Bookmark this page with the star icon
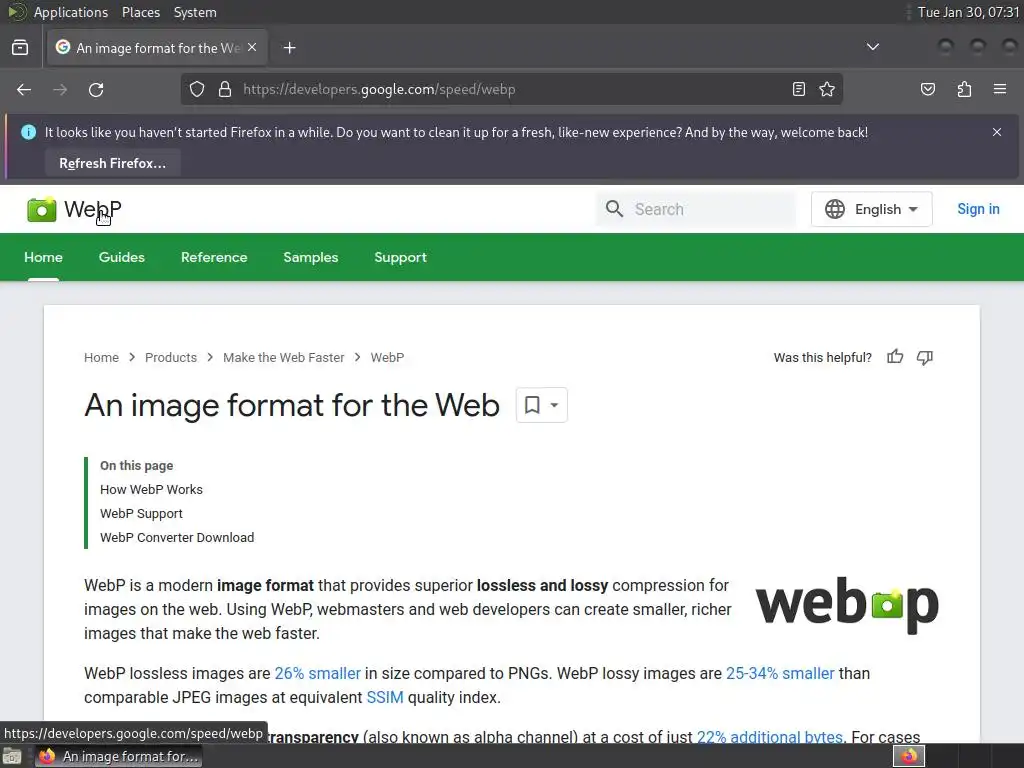Viewport: 1024px width, 768px height. [x=827, y=89]
